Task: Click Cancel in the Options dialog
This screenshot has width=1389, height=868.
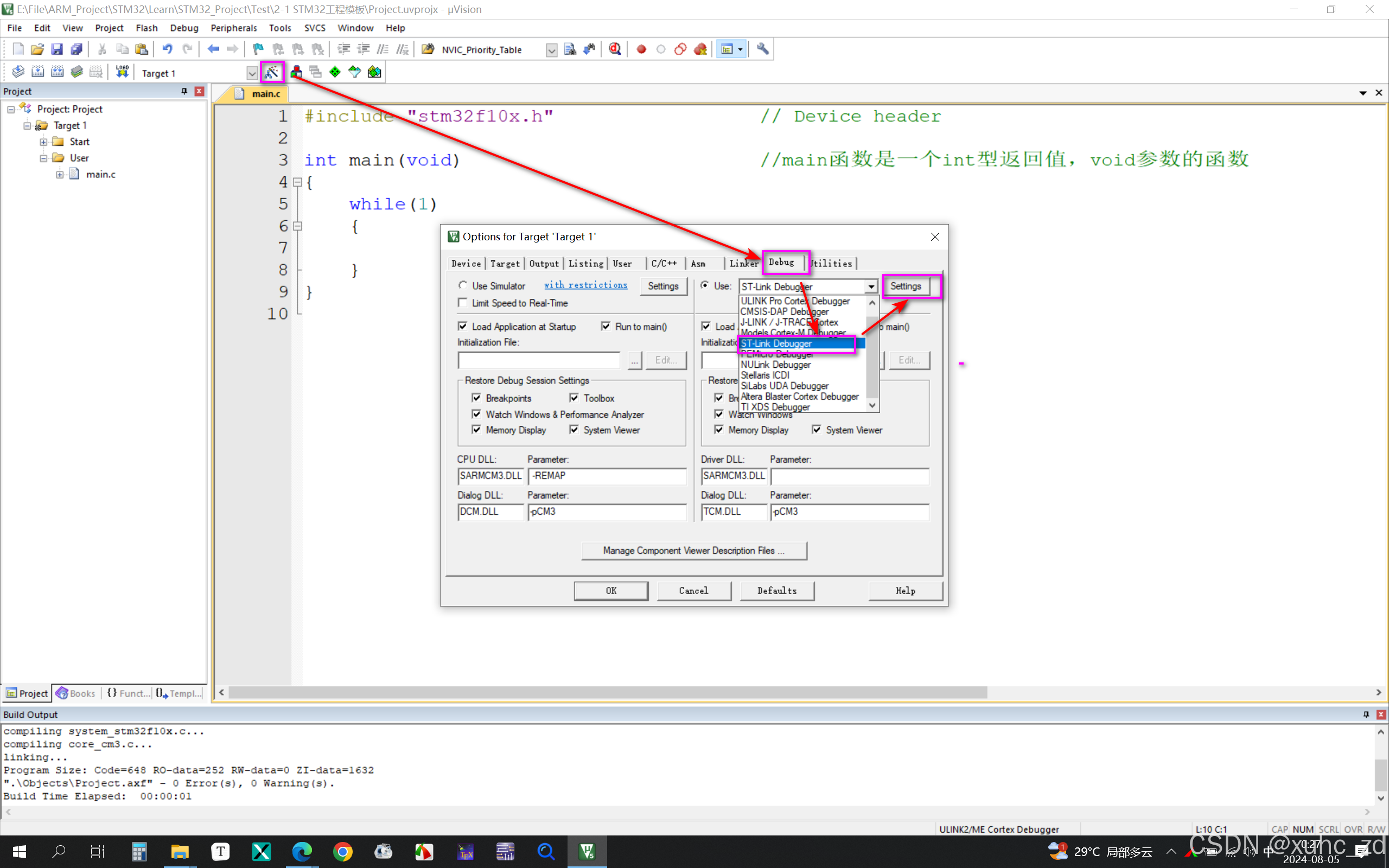Action: 693,591
